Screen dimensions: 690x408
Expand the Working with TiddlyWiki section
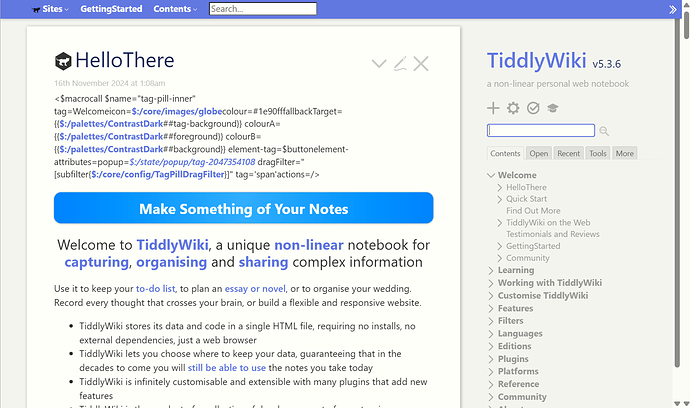pos(491,283)
